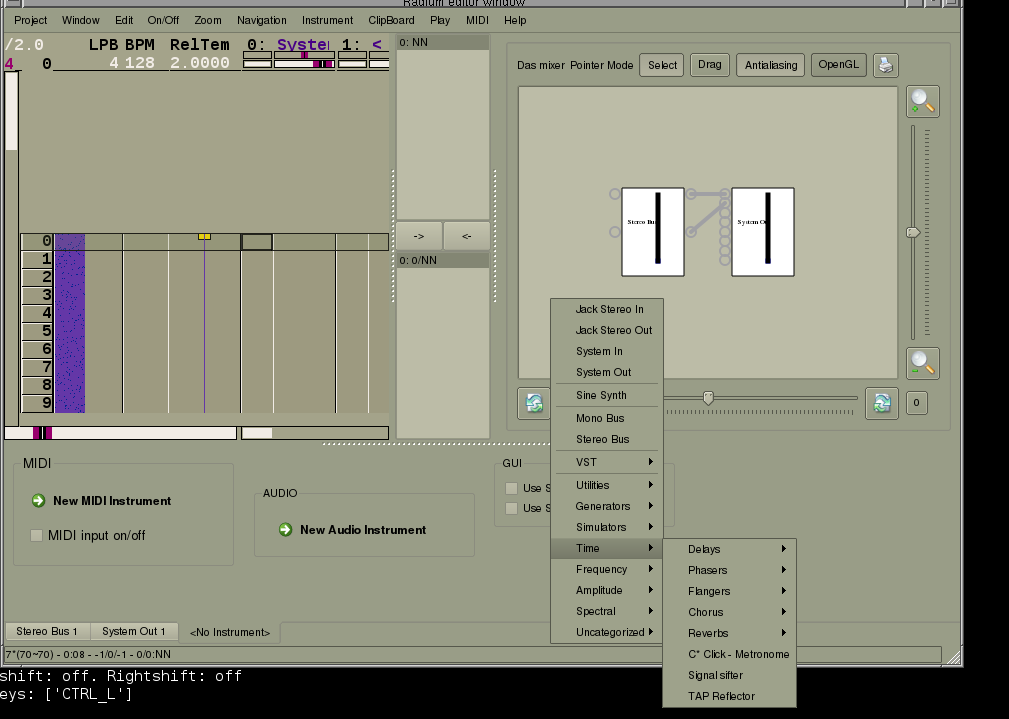Viewport: 1009px width, 719px height.
Task: Enable the MIDI input on/off checkbox
Action: pos(37,535)
